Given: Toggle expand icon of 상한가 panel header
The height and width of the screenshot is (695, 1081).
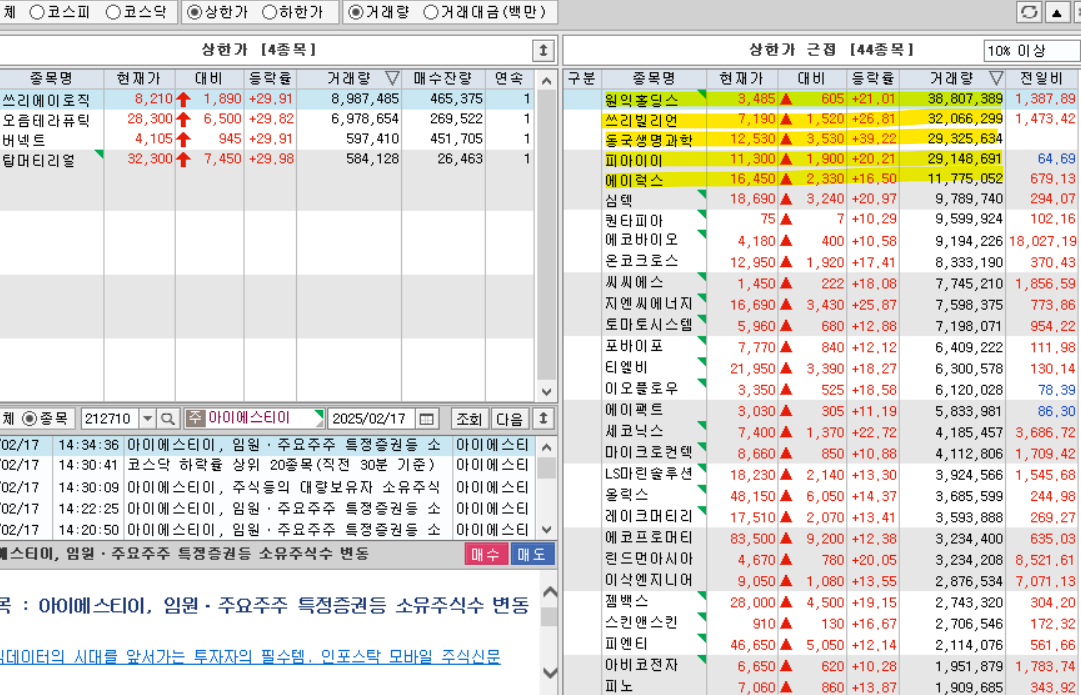Looking at the screenshot, I should point(543,50).
